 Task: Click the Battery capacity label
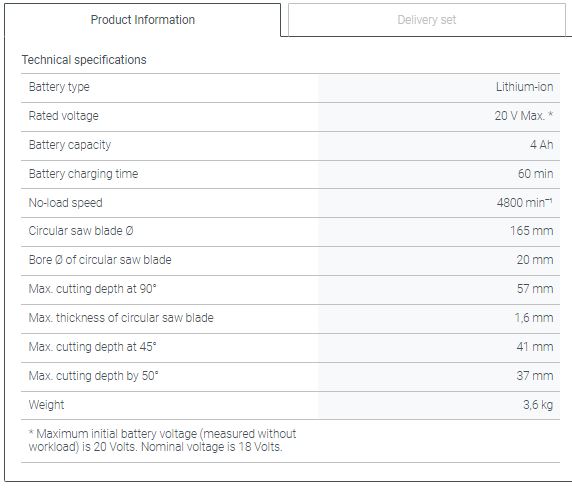(x=70, y=145)
